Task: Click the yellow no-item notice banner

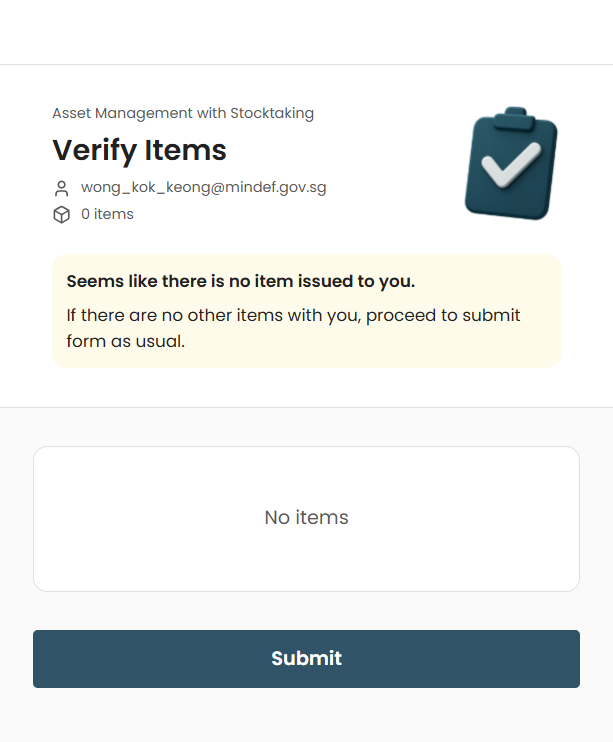Action: click(306, 311)
